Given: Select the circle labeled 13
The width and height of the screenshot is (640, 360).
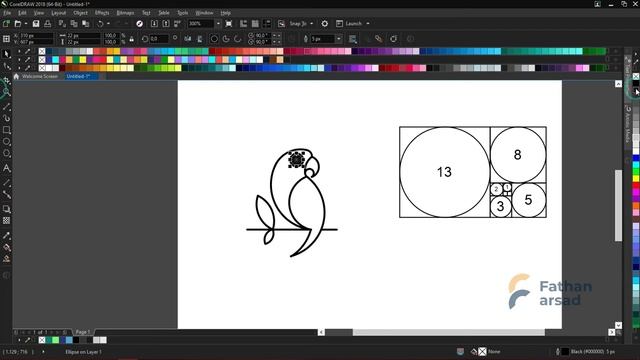Looking at the screenshot, I should coord(444,172).
